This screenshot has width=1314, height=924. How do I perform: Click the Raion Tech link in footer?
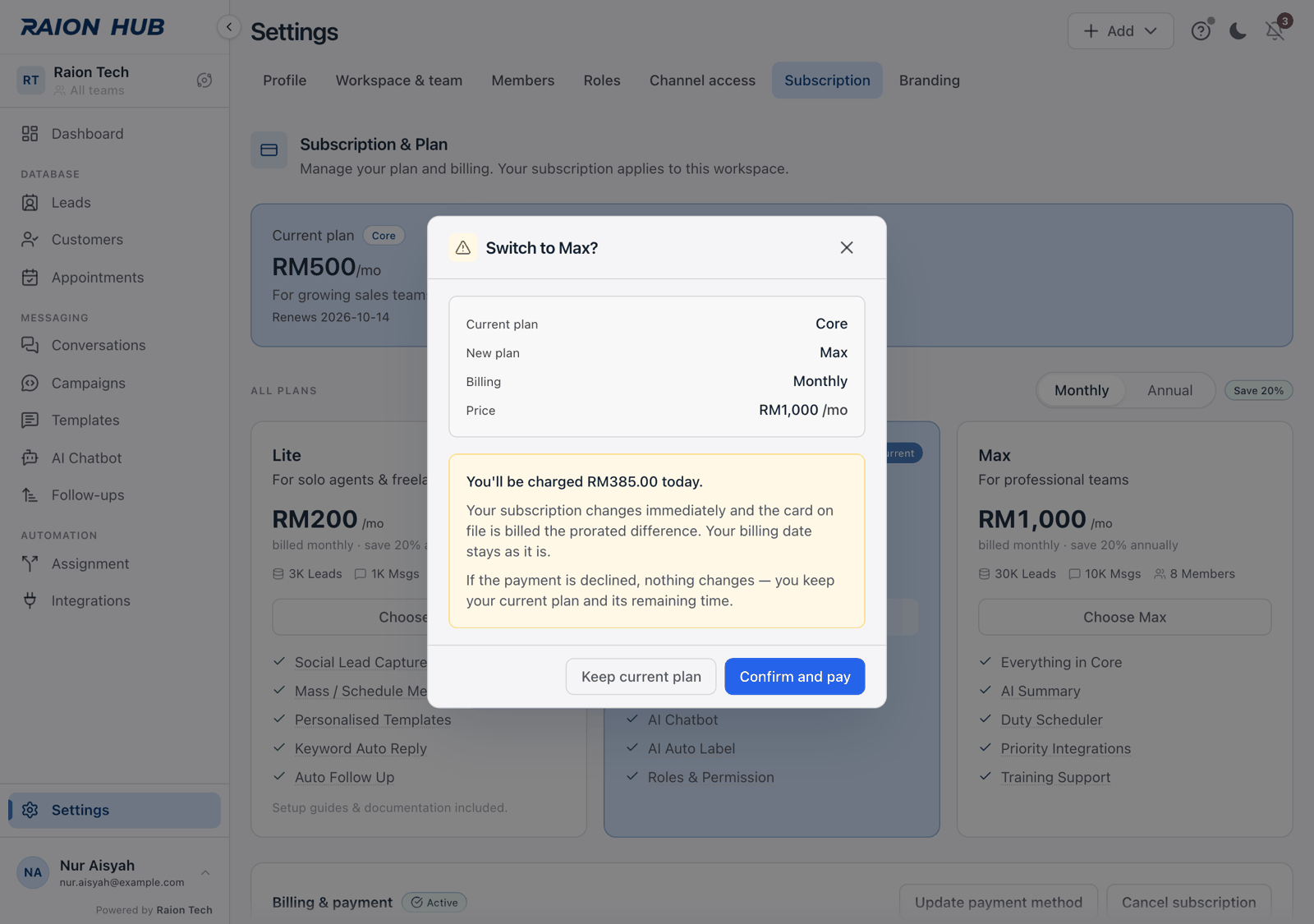click(x=184, y=910)
